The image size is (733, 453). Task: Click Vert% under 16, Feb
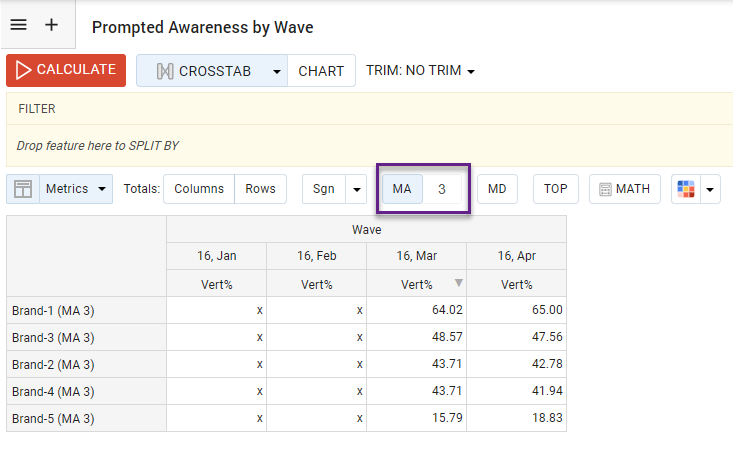[x=316, y=284]
